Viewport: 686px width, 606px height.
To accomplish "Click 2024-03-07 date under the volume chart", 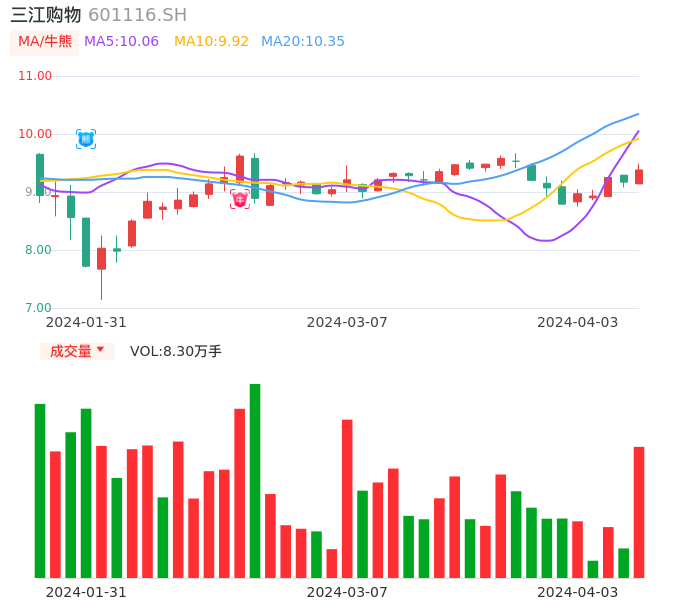I will pyautogui.click(x=347, y=592).
